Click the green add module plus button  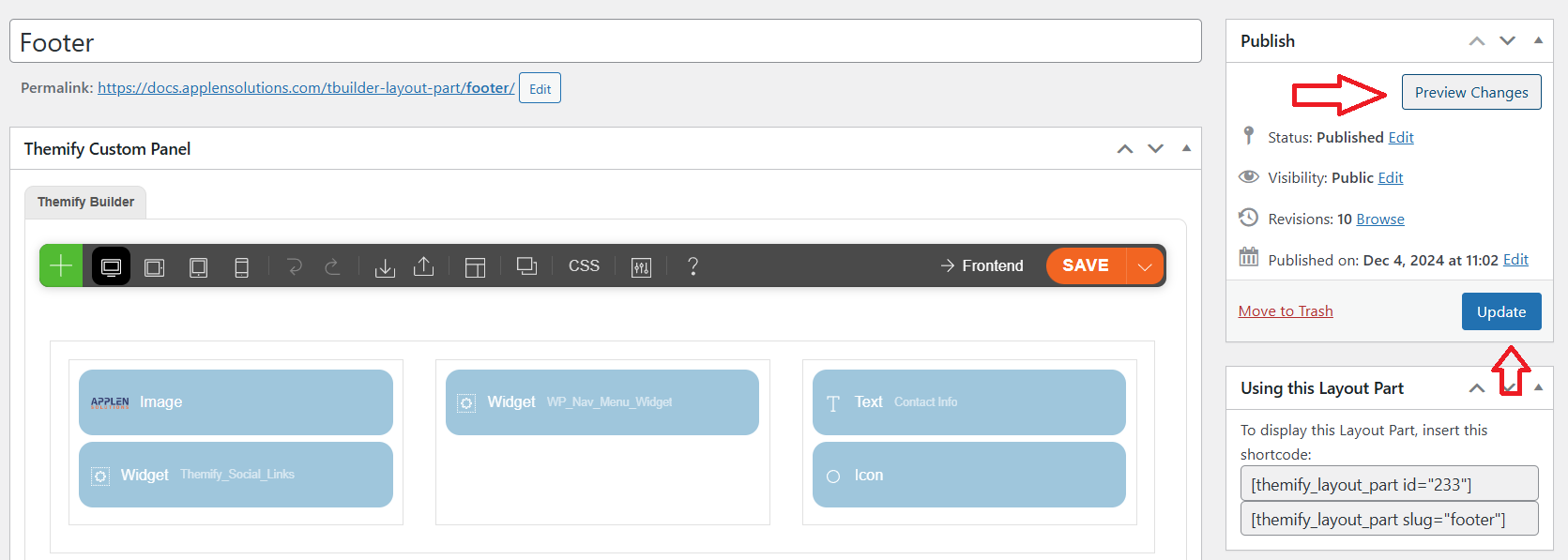click(61, 265)
